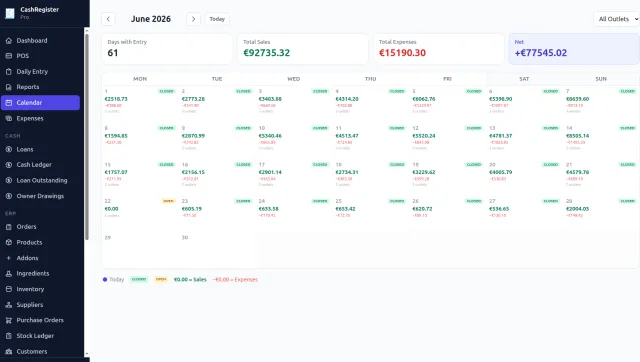
Task: Go to previous month with left chevron
Action: (x=108, y=19)
